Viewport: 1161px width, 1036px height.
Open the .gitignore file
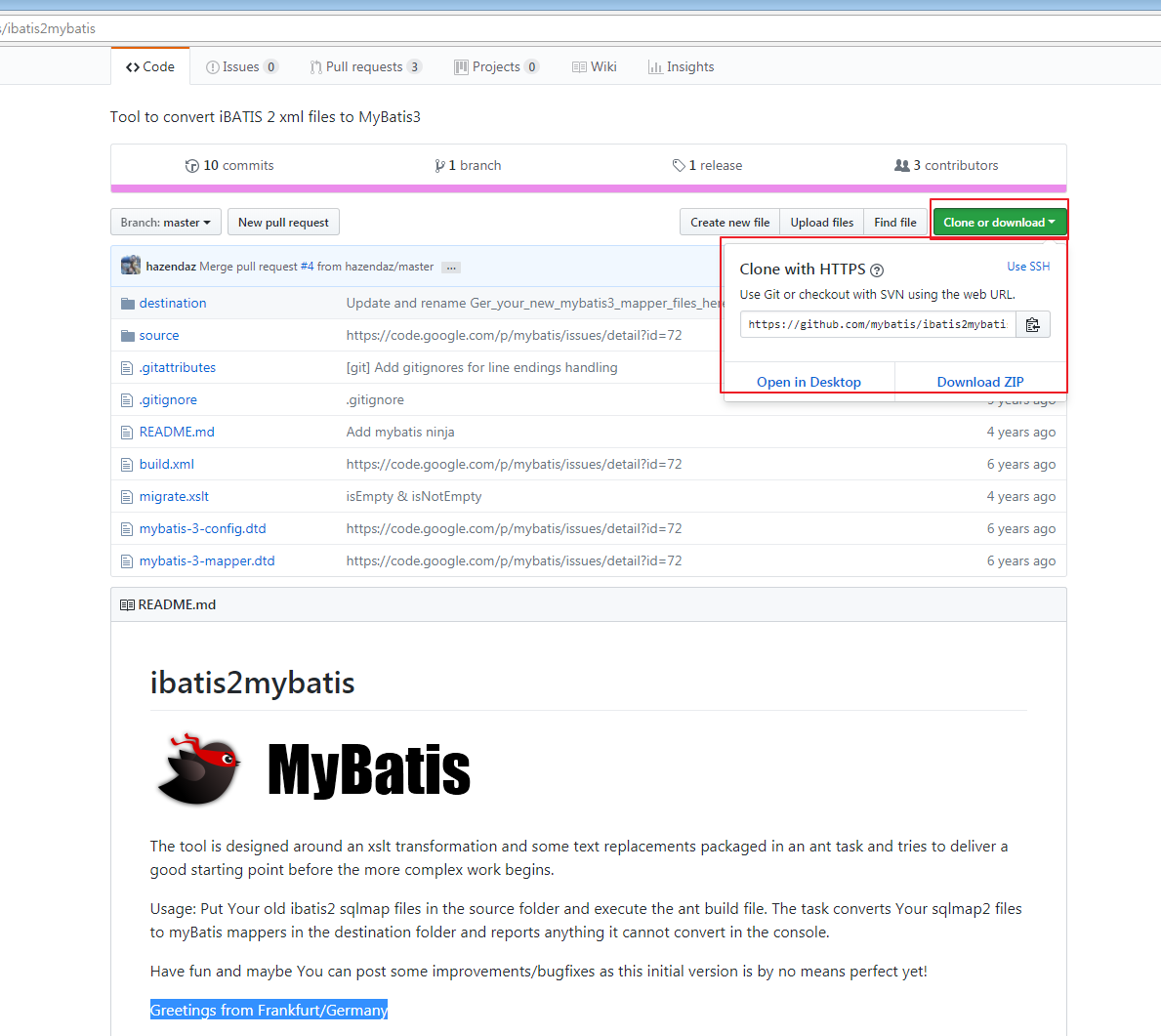click(168, 400)
